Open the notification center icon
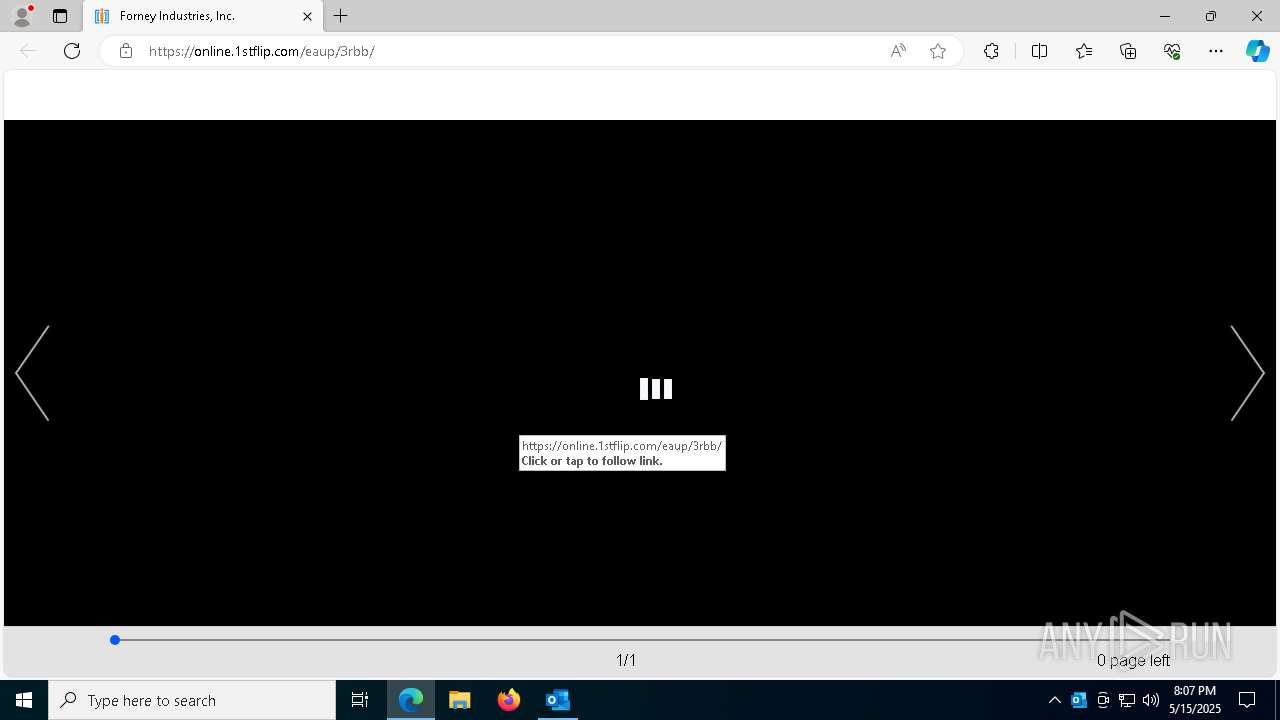This screenshot has width=1280, height=720. [1247, 700]
